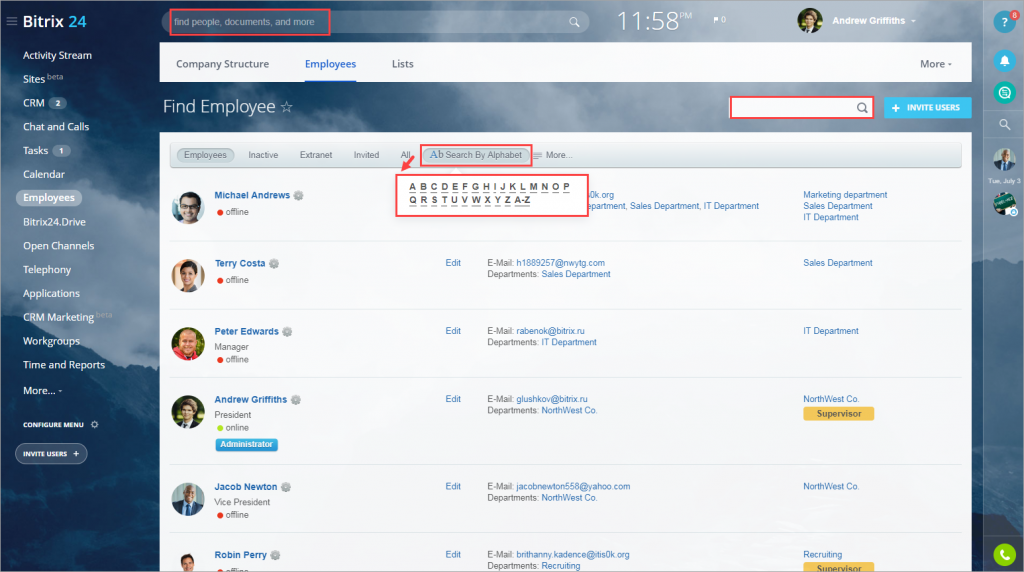
Task: Click A-Z in the alphabet picker
Action: tap(522, 200)
